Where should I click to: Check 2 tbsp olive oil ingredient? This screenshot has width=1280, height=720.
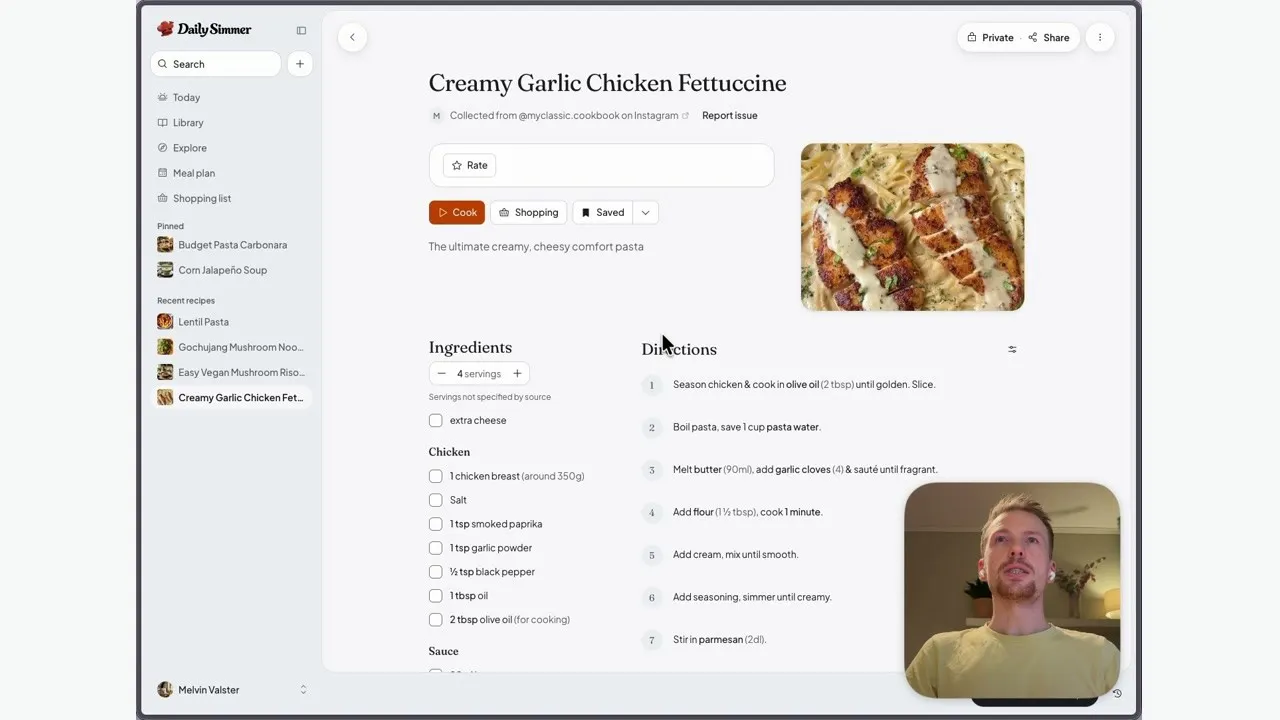436,621
